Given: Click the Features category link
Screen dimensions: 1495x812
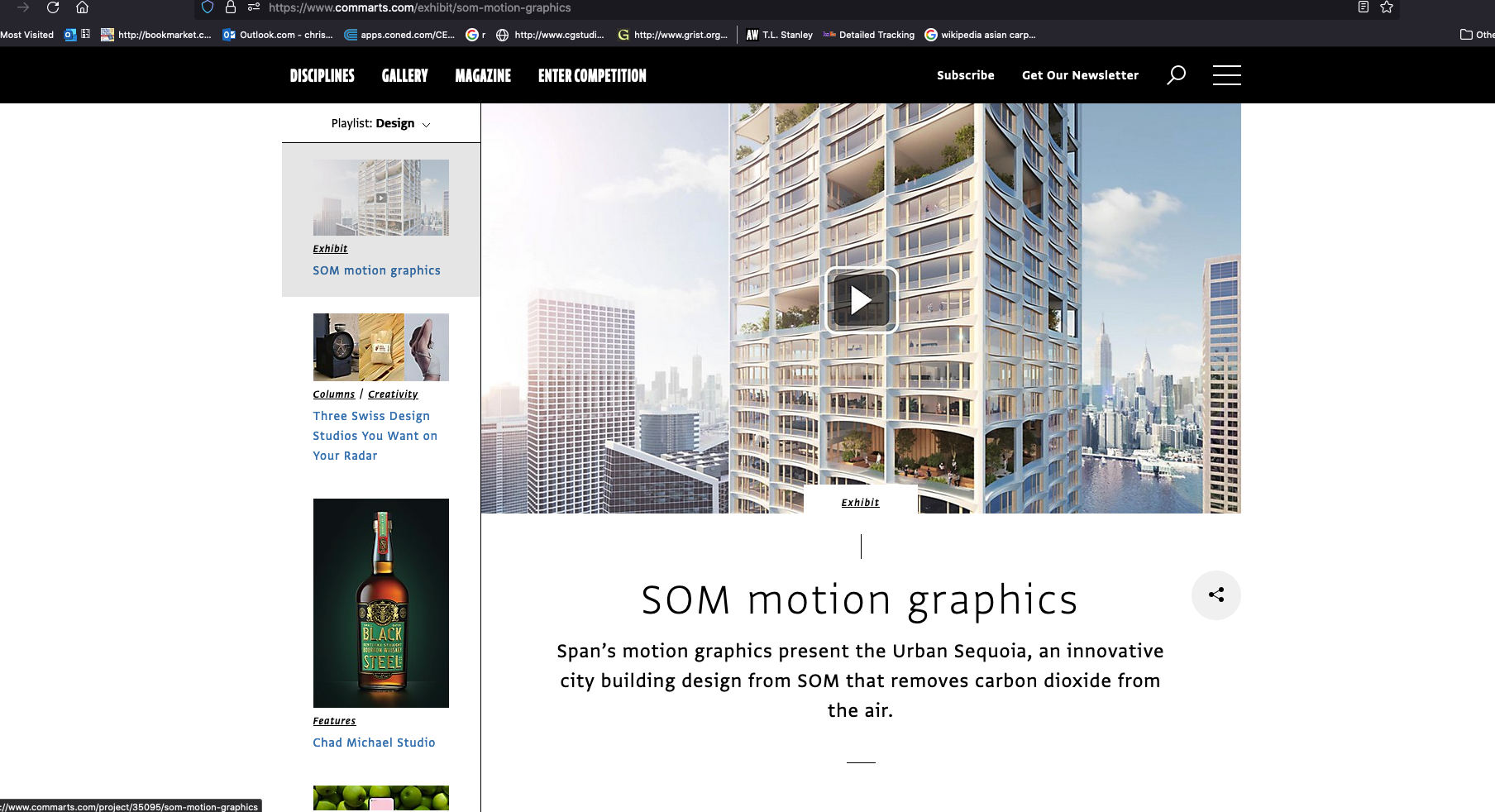Looking at the screenshot, I should [334, 721].
